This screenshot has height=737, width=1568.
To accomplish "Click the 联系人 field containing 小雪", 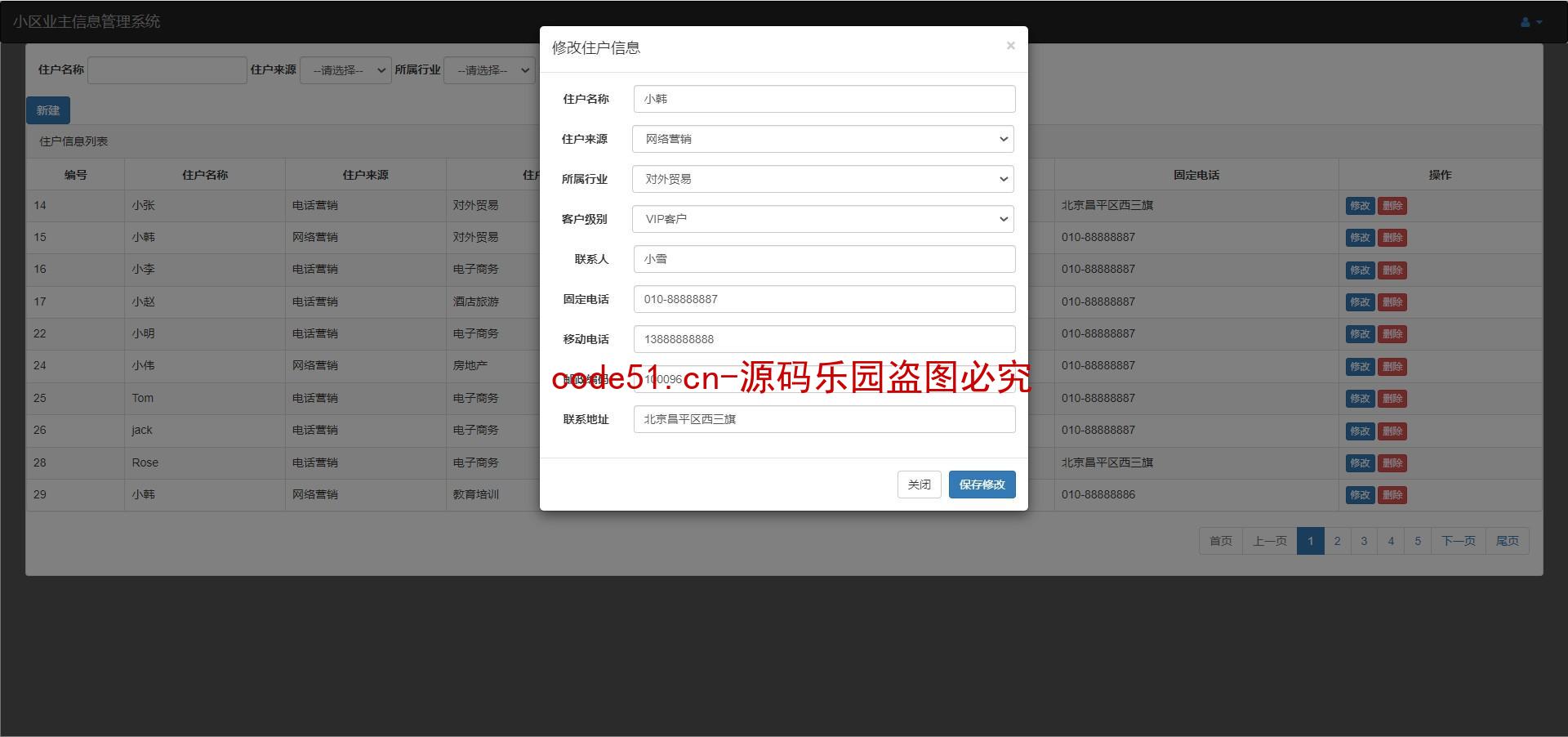I will pyautogui.click(x=824, y=259).
